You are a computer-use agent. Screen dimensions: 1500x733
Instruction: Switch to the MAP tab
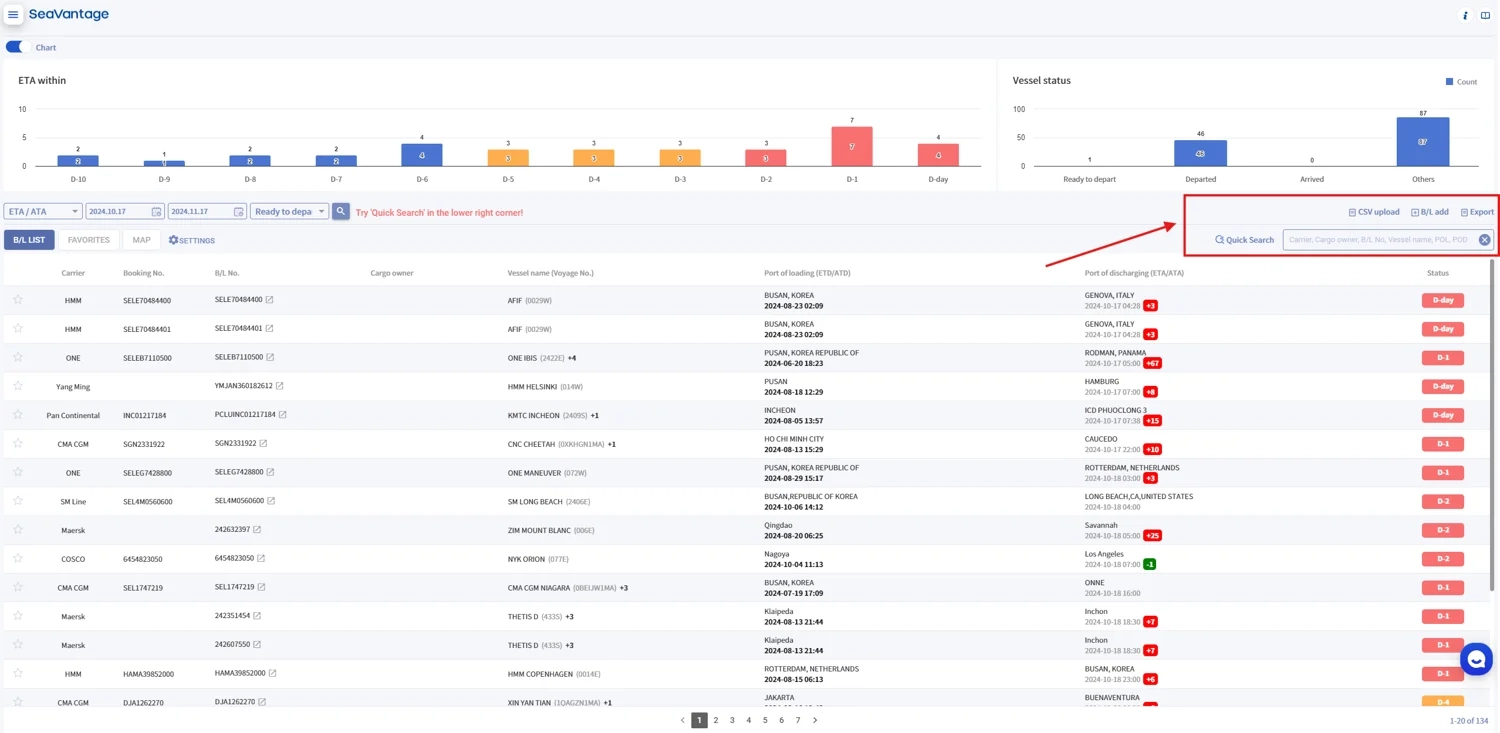141,240
